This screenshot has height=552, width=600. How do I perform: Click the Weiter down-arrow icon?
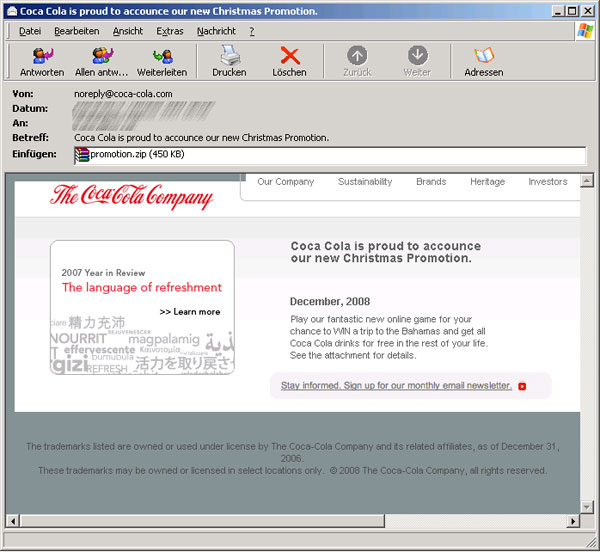(417, 55)
